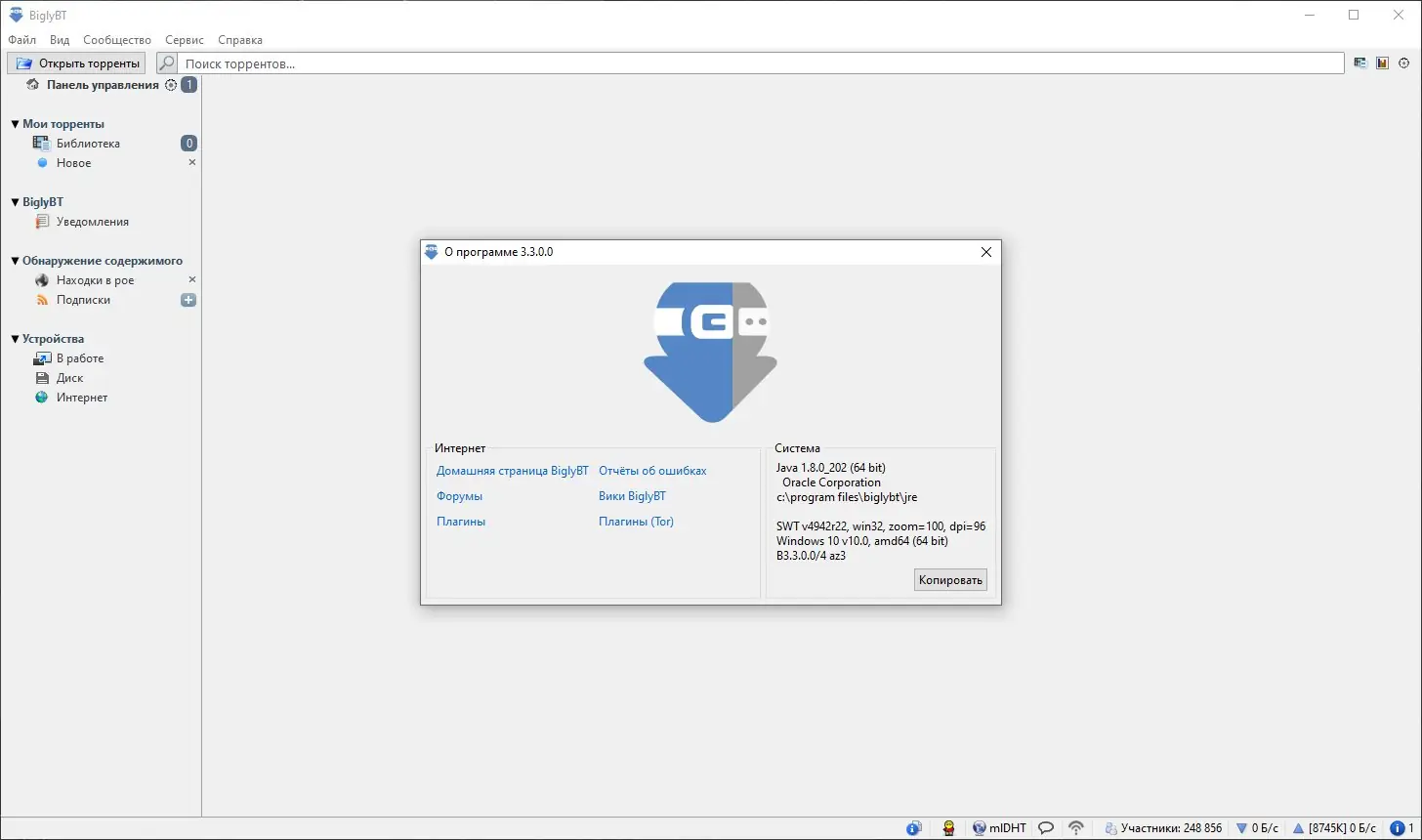1422x840 pixels.
Task: Click the download speed down-arrow in status bar
Action: [1242, 828]
